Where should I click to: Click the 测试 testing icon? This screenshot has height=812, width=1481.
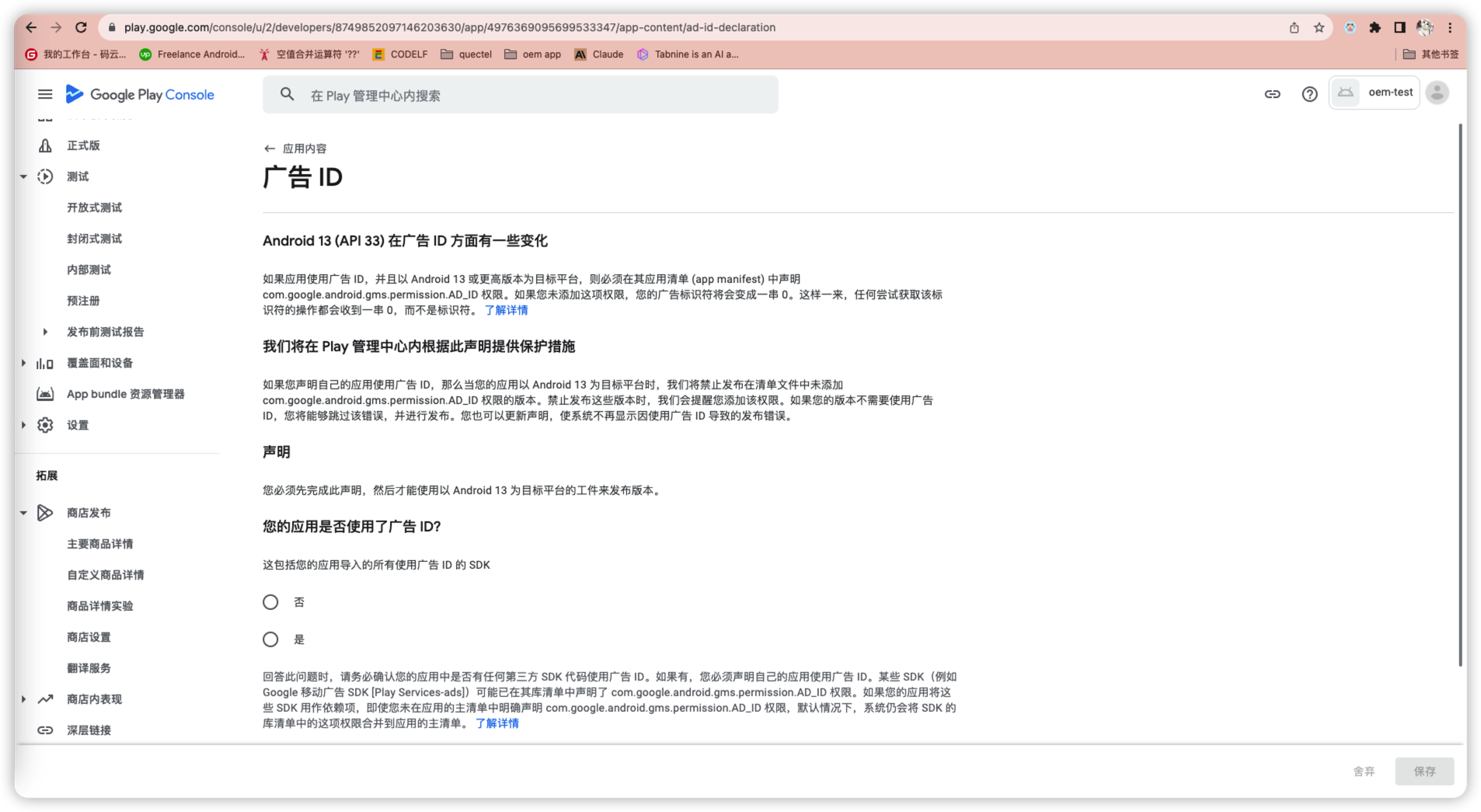pyautogui.click(x=45, y=176)
